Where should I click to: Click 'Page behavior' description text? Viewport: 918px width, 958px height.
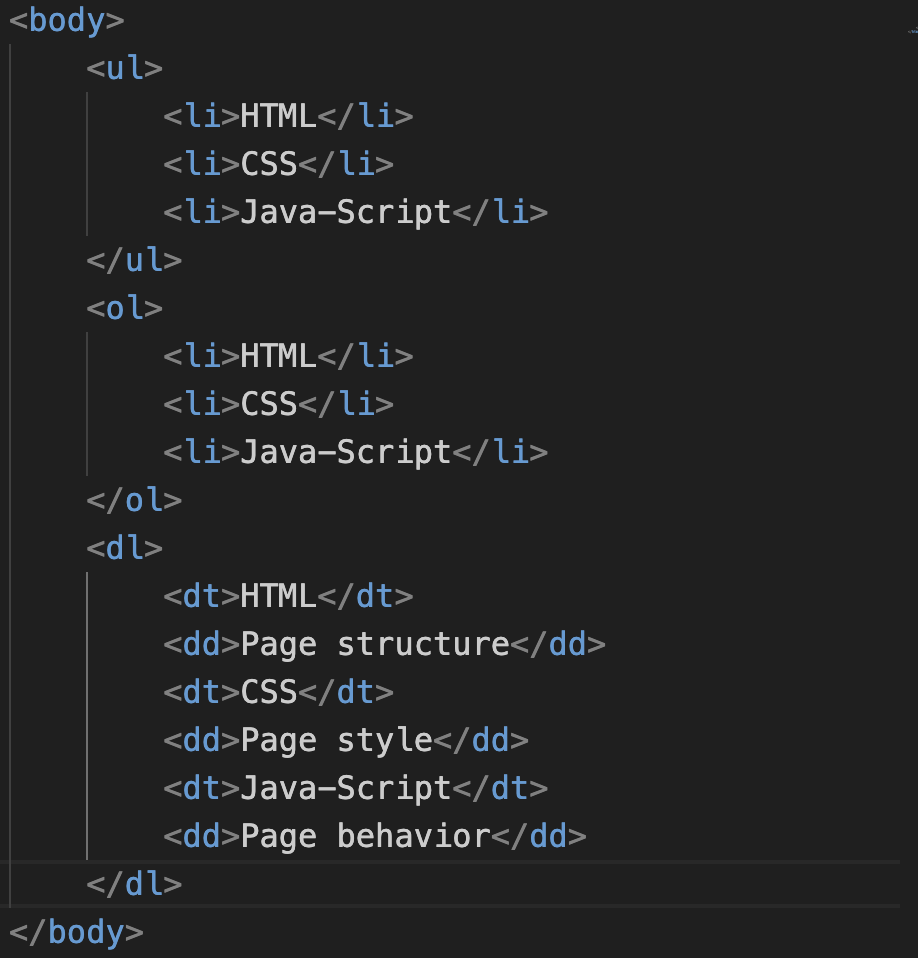[365, 836]
